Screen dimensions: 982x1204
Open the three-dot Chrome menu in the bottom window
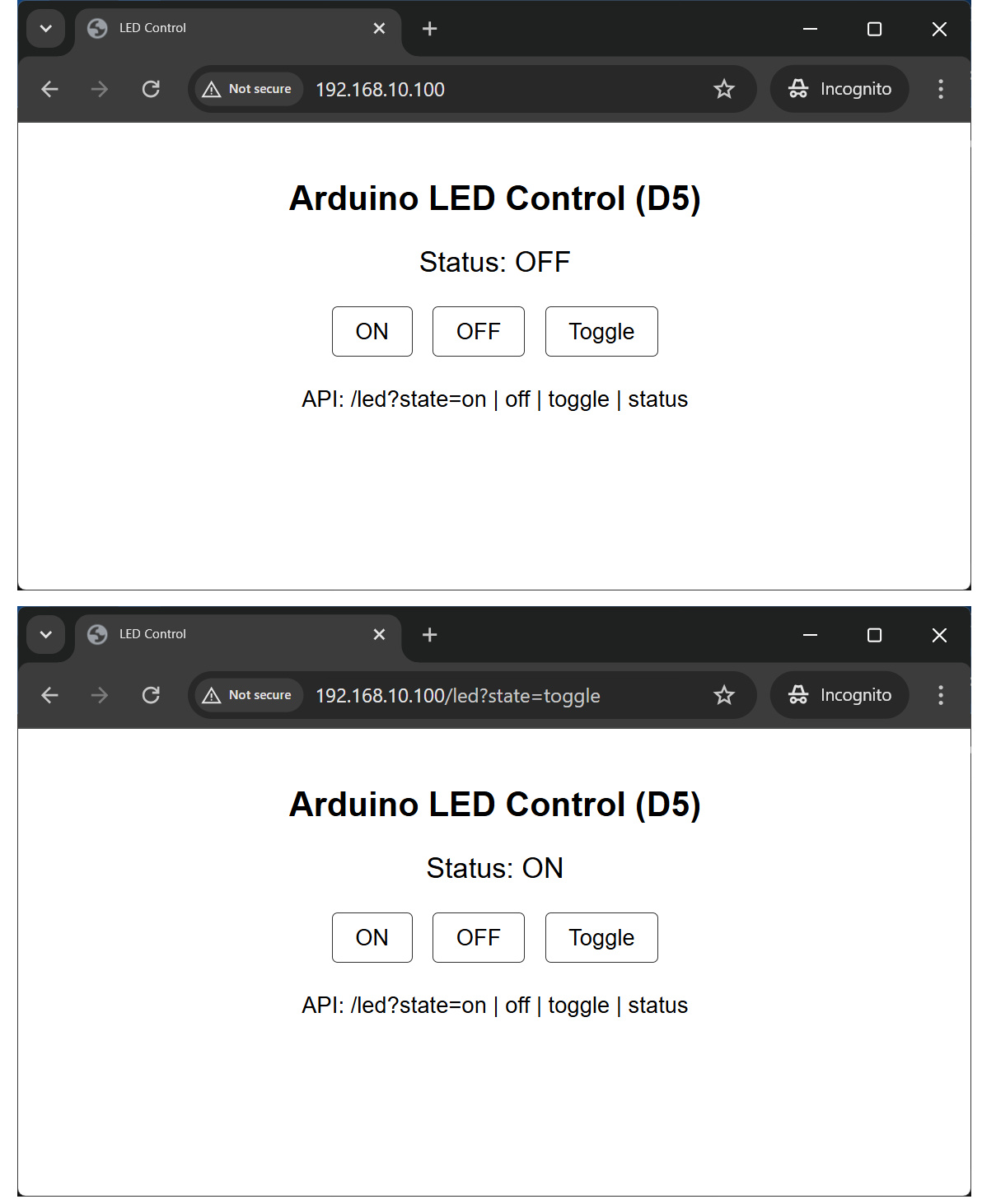940,695
